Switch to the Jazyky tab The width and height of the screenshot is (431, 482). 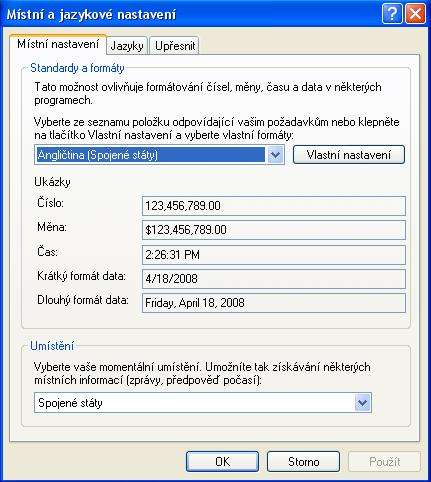pos(127,46)
